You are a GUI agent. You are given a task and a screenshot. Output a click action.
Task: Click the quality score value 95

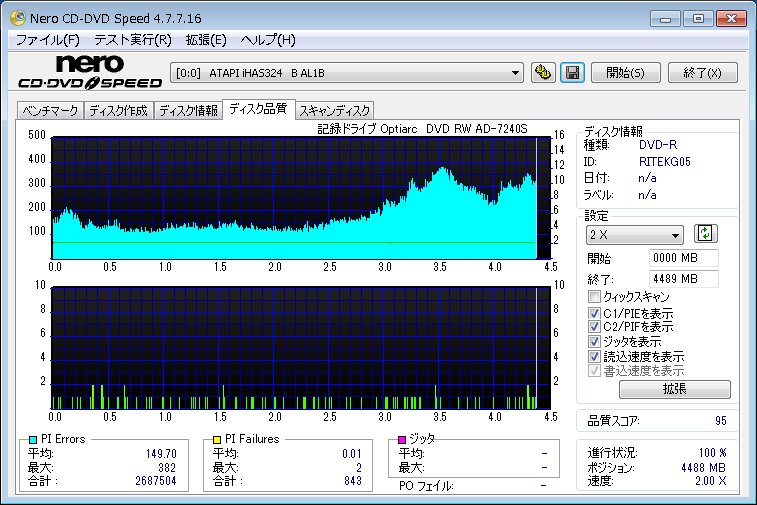(720, 421)
